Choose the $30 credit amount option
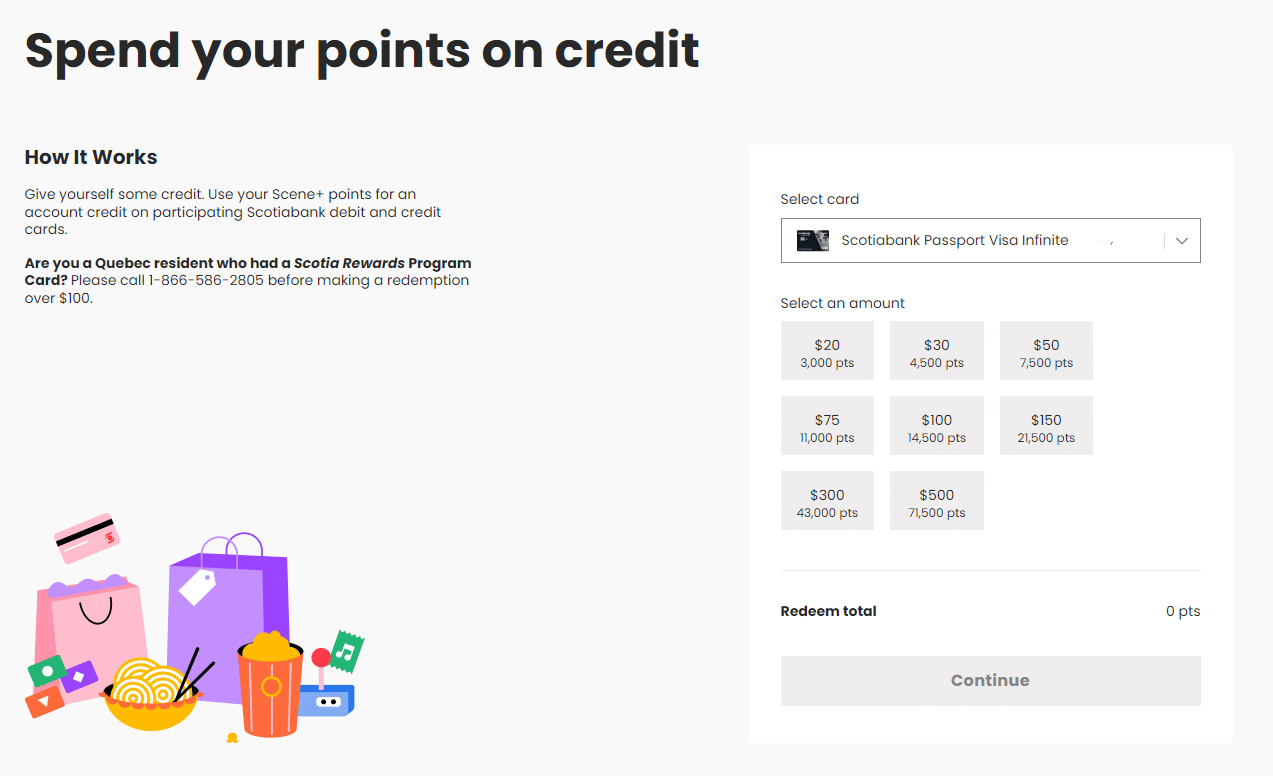Viewport: 1273px width, 776px height. click(937, 351)
